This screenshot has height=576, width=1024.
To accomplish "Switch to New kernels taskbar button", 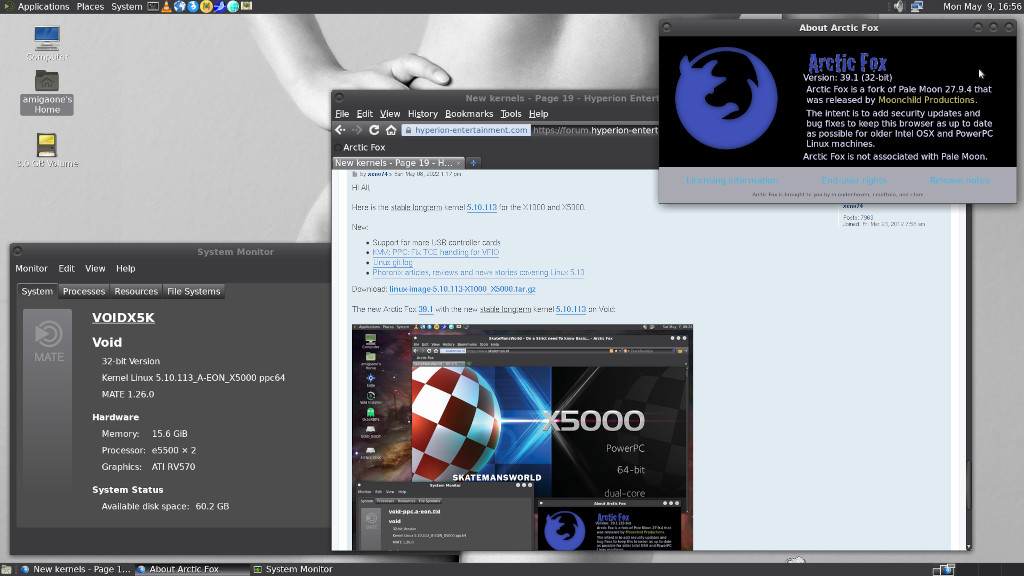I will 75,569.
